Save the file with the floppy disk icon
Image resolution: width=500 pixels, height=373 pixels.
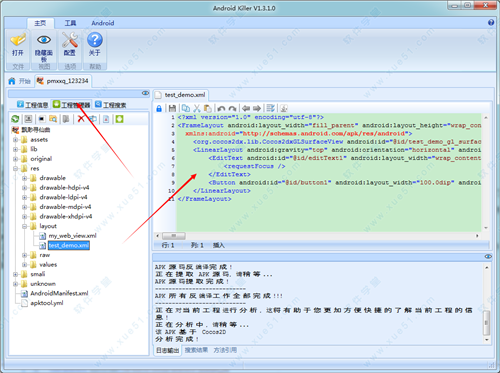coord(172,108)
